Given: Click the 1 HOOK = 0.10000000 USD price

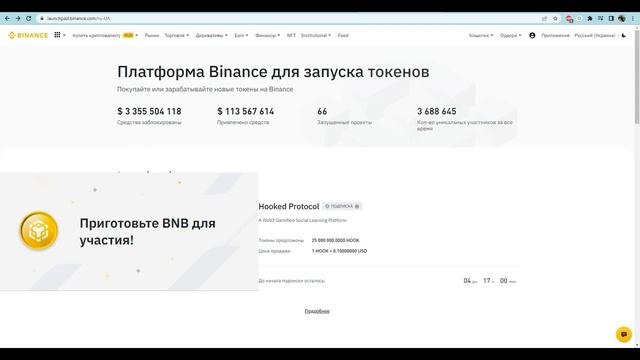Looking at the screenshot, I should coord(339,251).
